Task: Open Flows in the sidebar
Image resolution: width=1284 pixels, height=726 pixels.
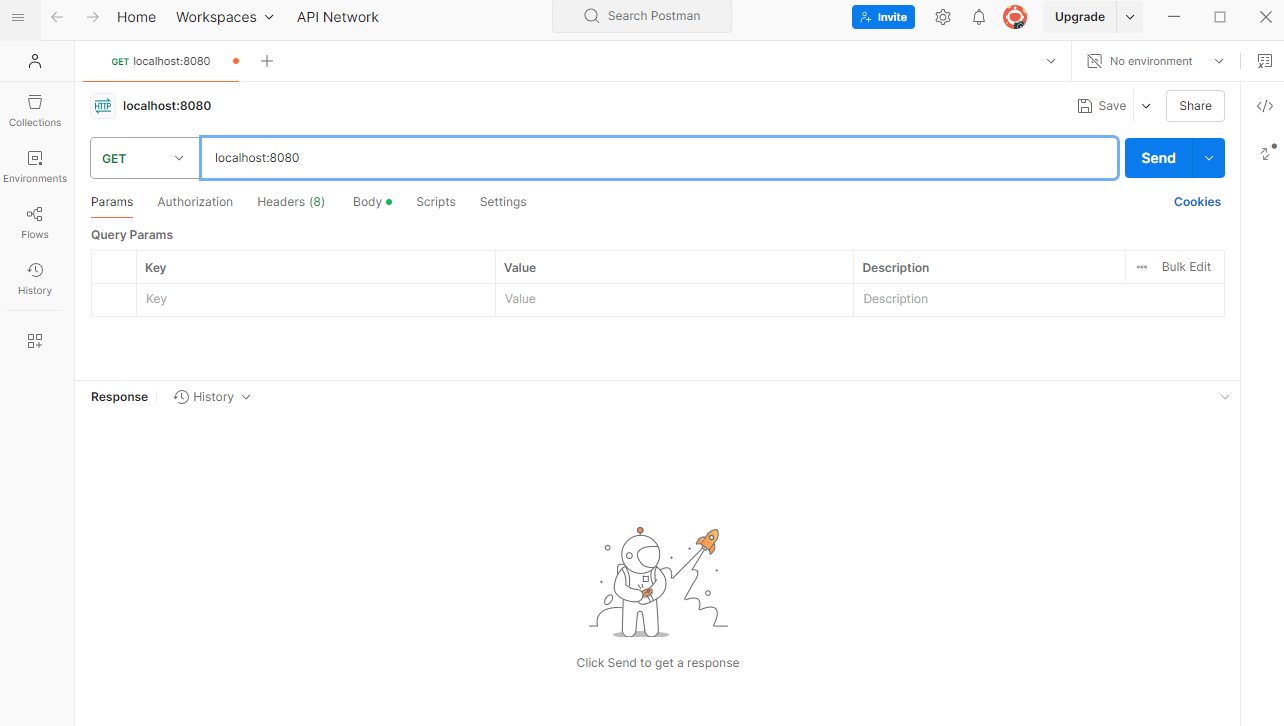Action: (x=35, y=222)
